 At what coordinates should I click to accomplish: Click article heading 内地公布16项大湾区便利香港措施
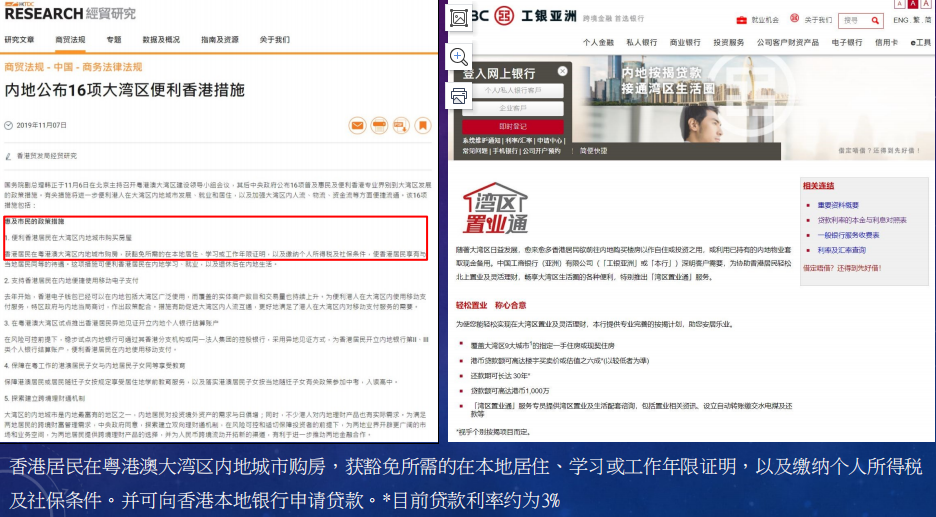125,90
